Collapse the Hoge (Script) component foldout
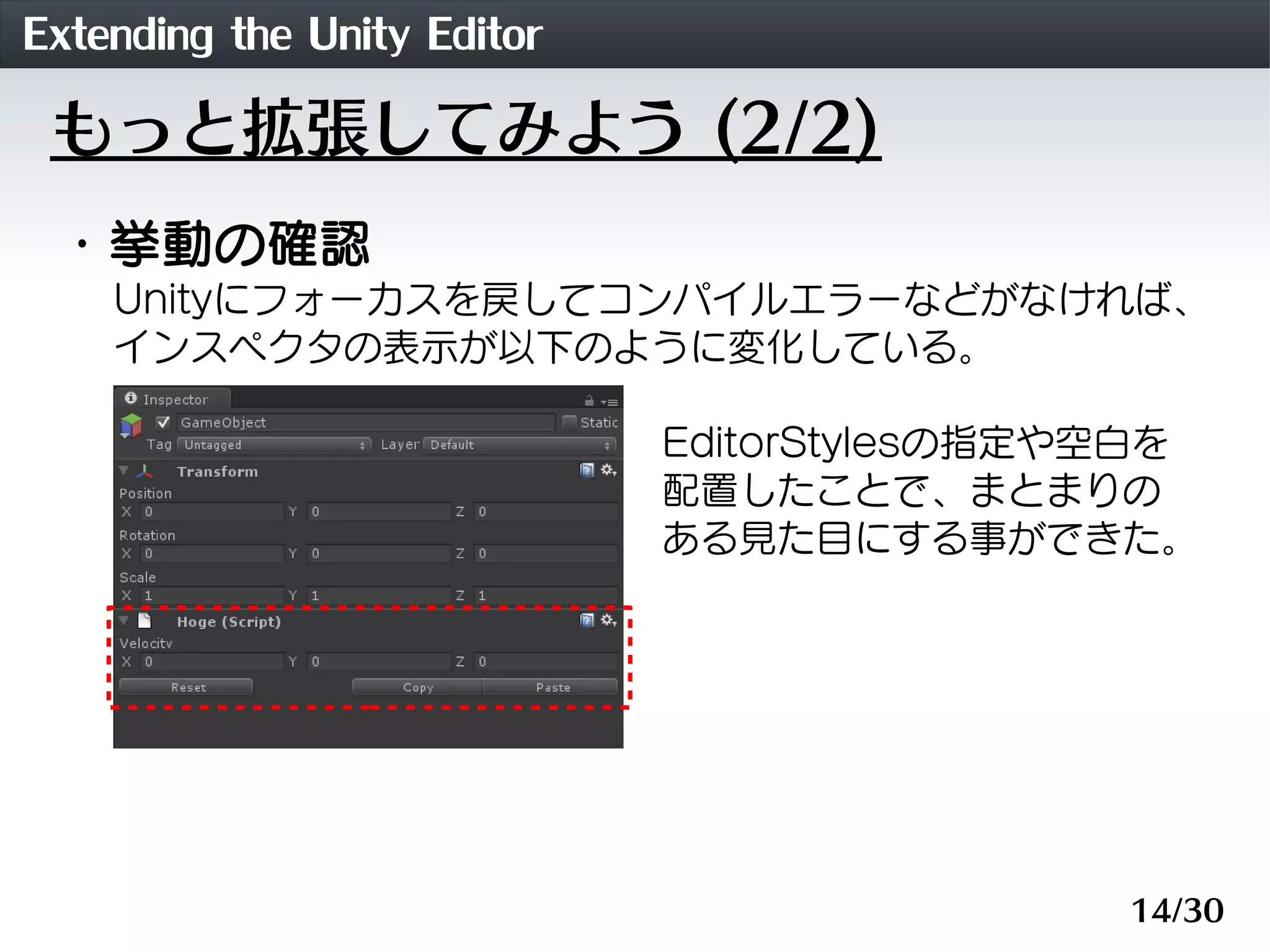Screen dimensions: 1270x952 (124, 621)
